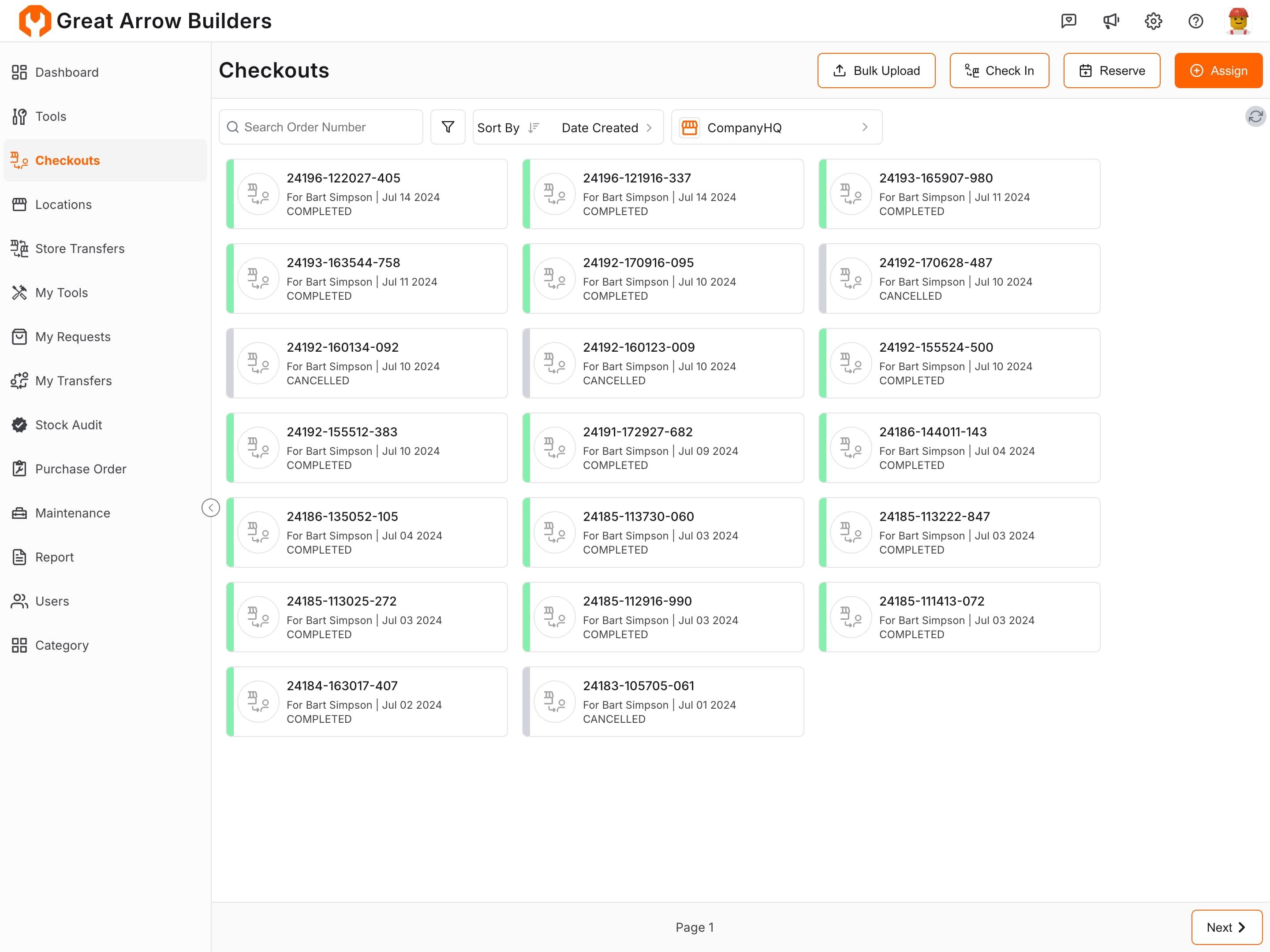Toggle sort order direction icon
1270x952 pixels.
point(534,127)
